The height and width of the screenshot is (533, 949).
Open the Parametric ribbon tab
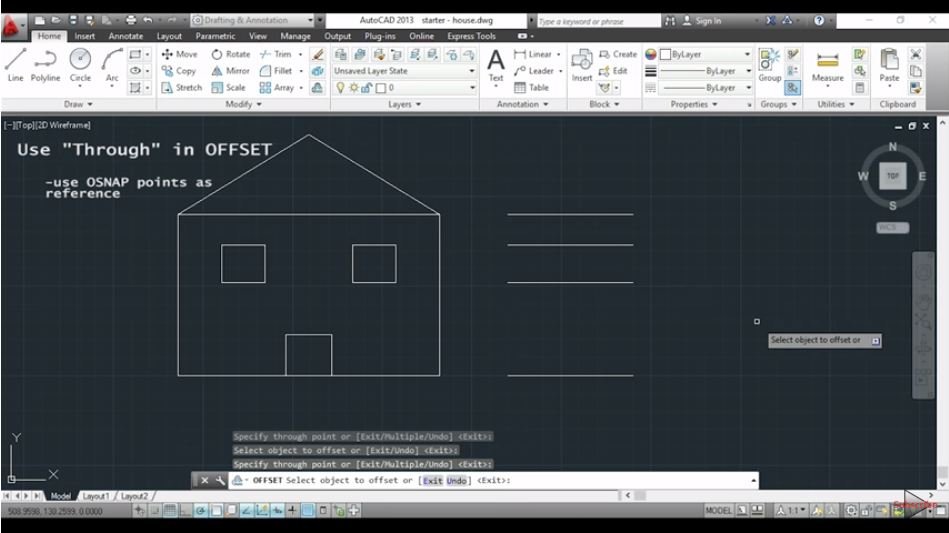215,36
